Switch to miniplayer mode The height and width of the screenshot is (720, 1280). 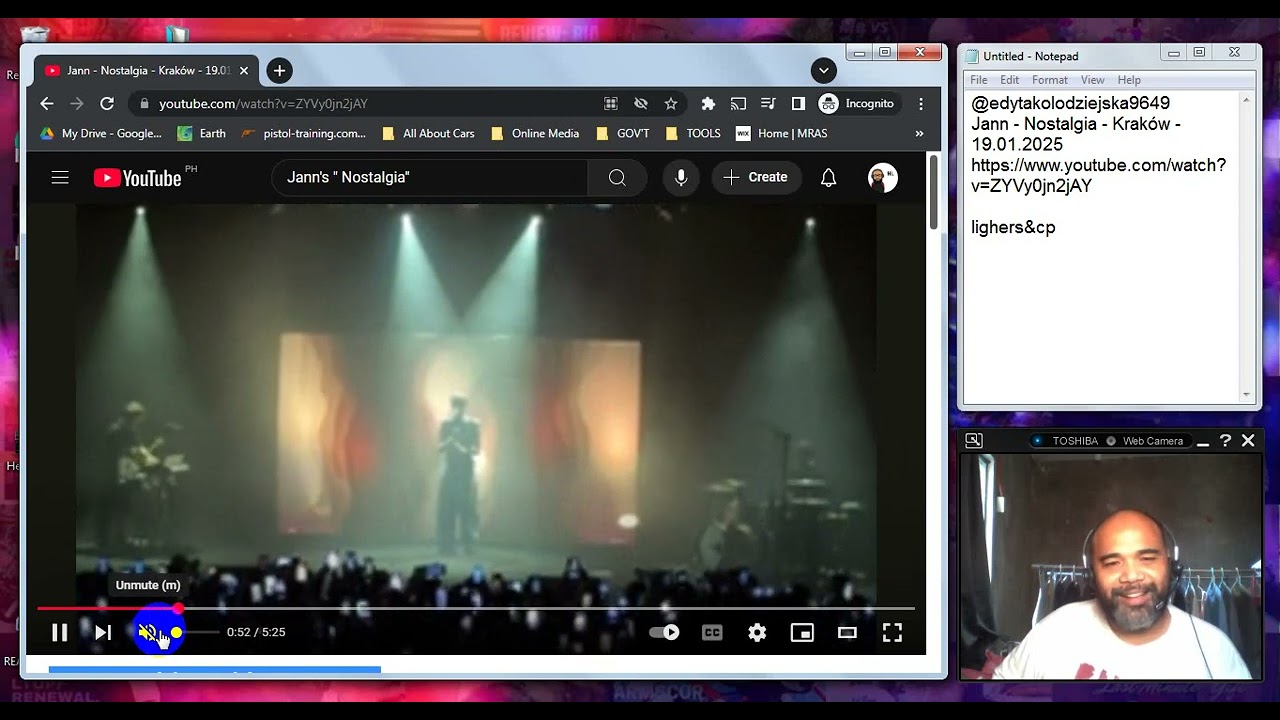802,632
